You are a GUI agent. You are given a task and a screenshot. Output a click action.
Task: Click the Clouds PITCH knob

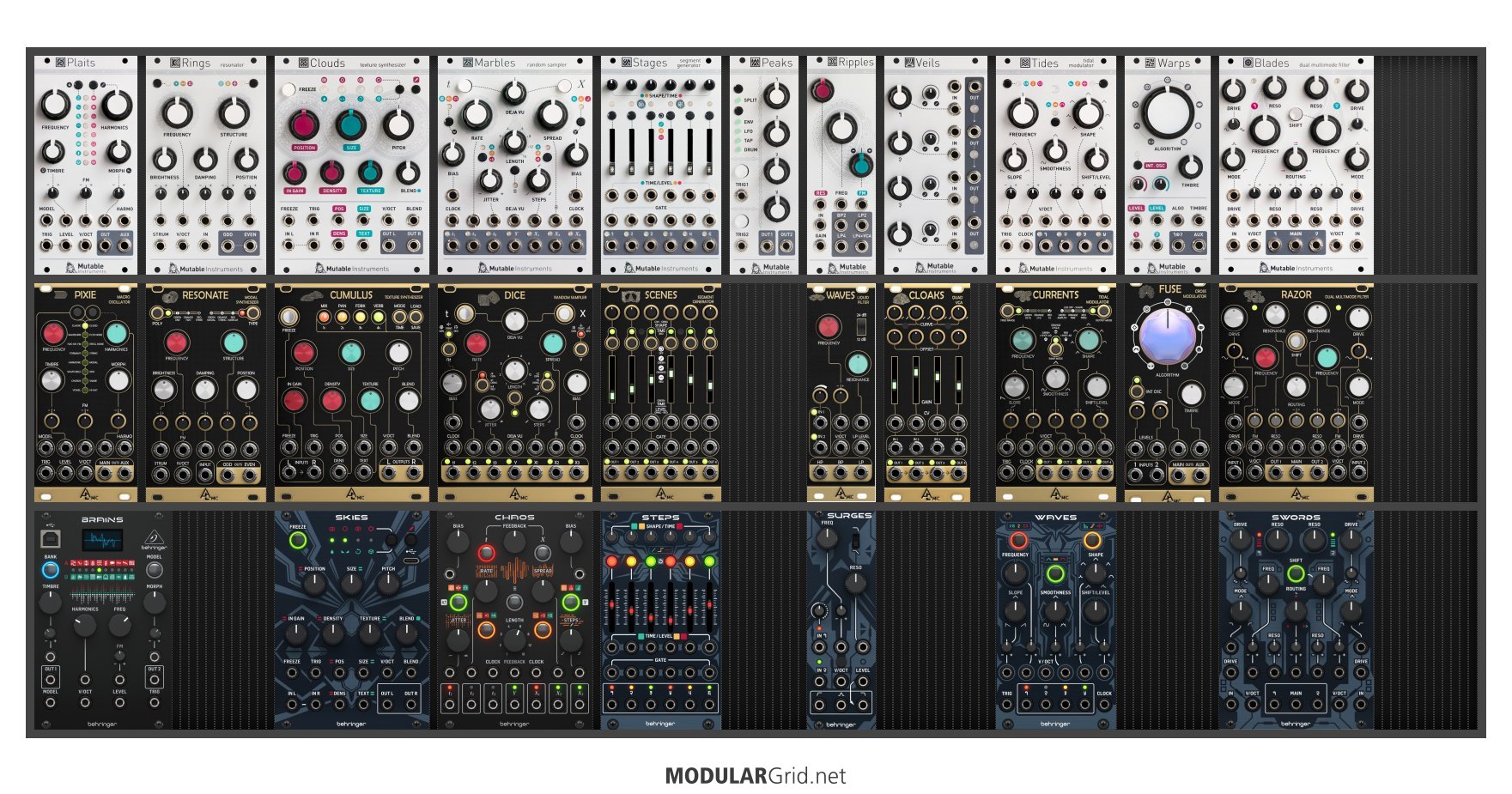[398, 125]
